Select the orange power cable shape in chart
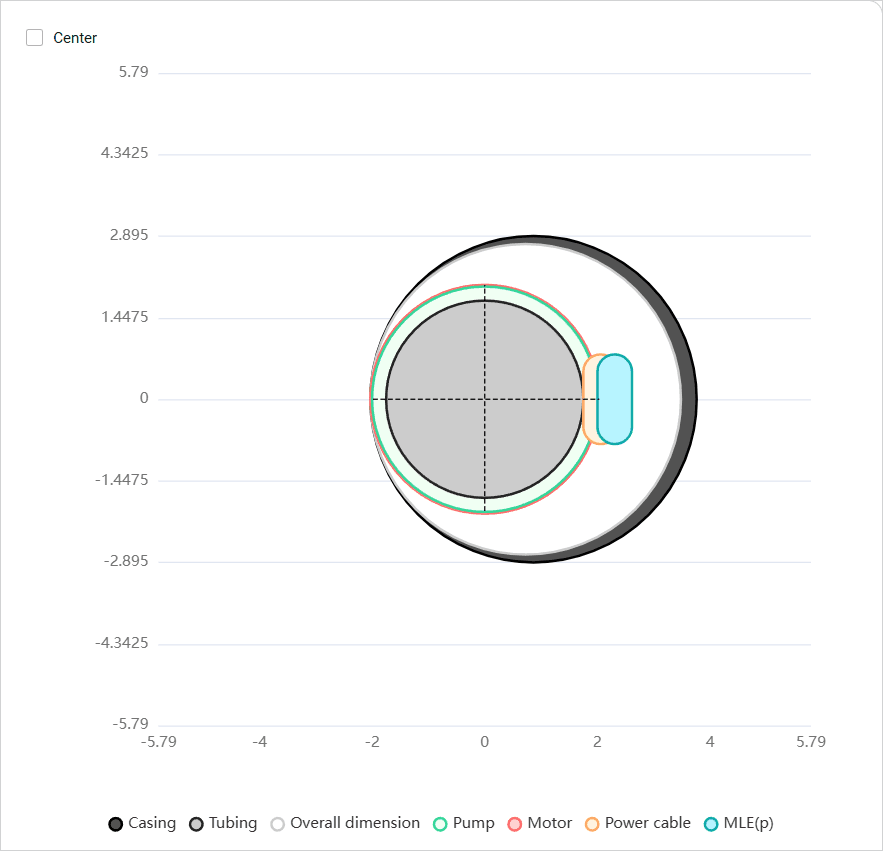 tap(589, 399)
